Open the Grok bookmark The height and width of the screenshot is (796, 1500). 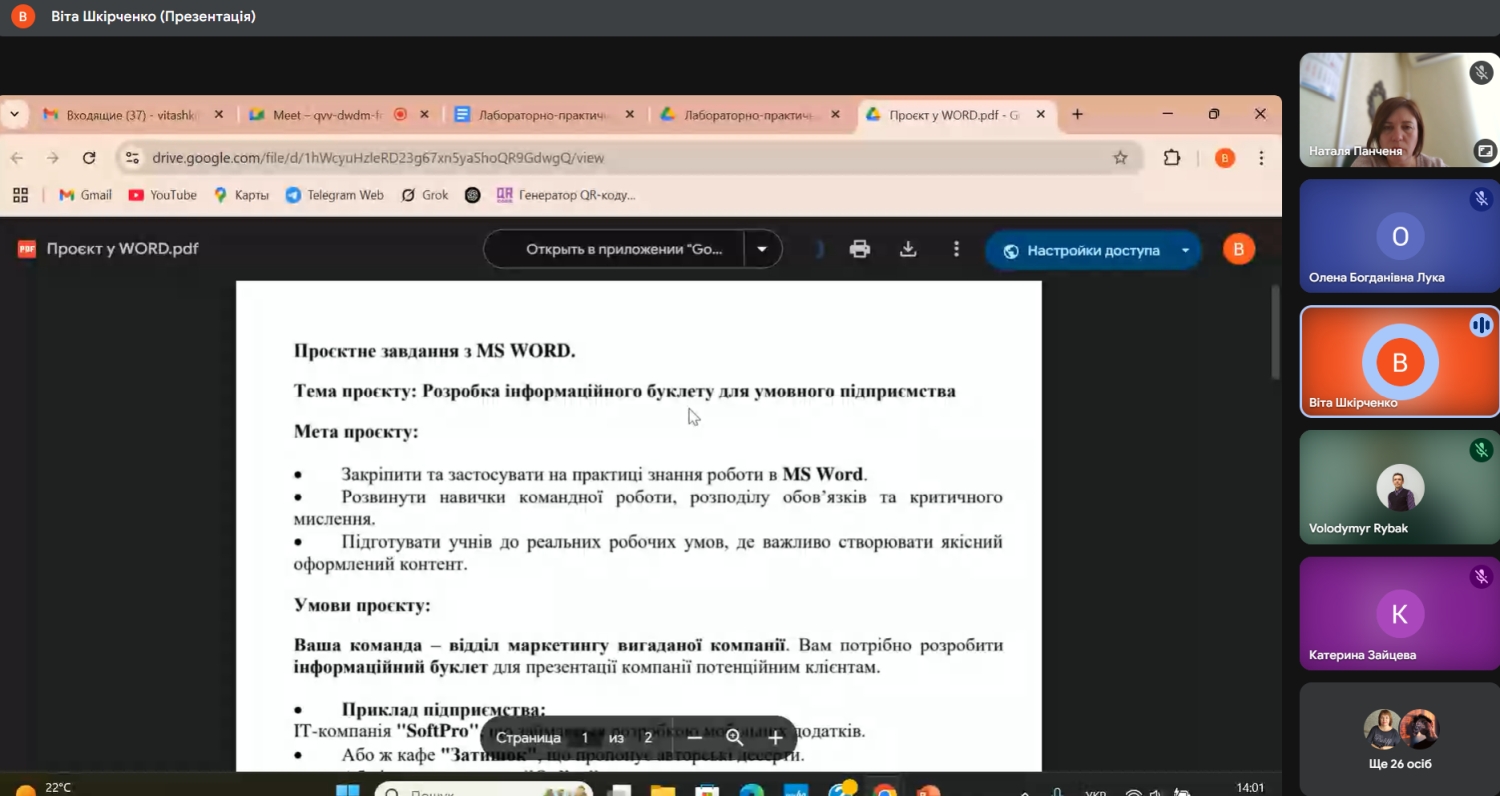(x=425, y=195)
